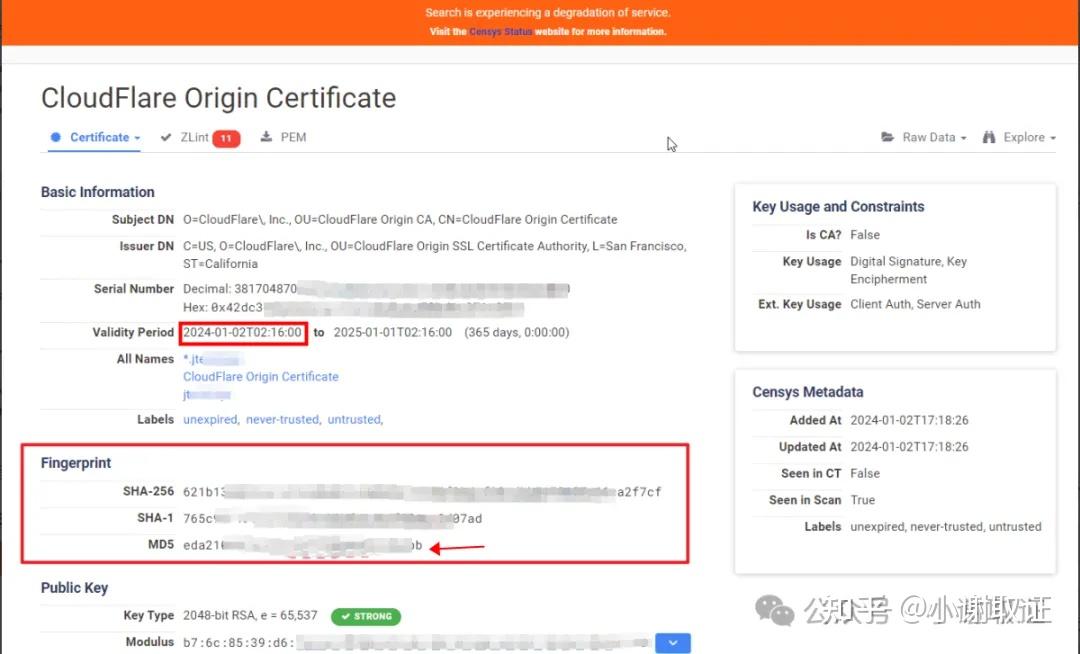The image size is (1080, 654).
Task: Expand the Modulus with blue chevron button
Action: (x=673, y=642)
